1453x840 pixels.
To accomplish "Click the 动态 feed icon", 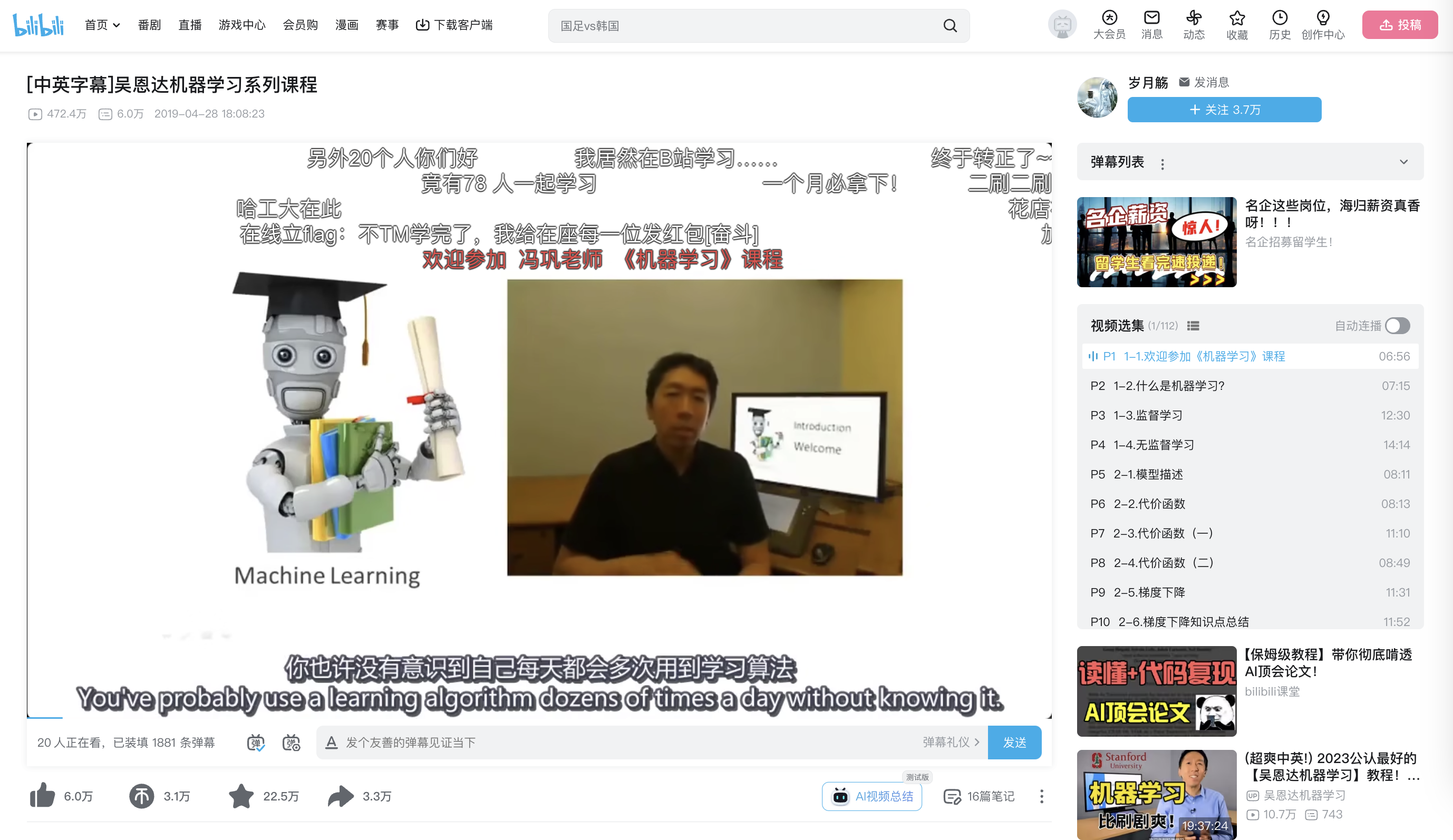I will pos(1194,25).
